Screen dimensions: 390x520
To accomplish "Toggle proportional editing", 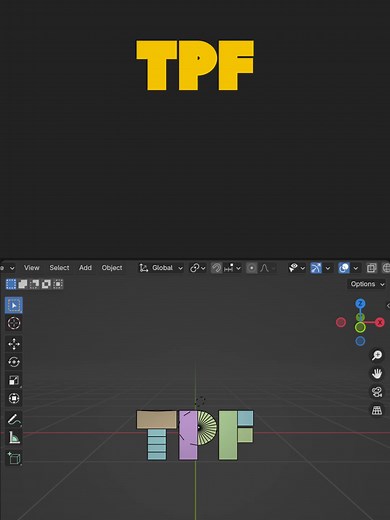I will pyautogui.click(x=252, y=268).
